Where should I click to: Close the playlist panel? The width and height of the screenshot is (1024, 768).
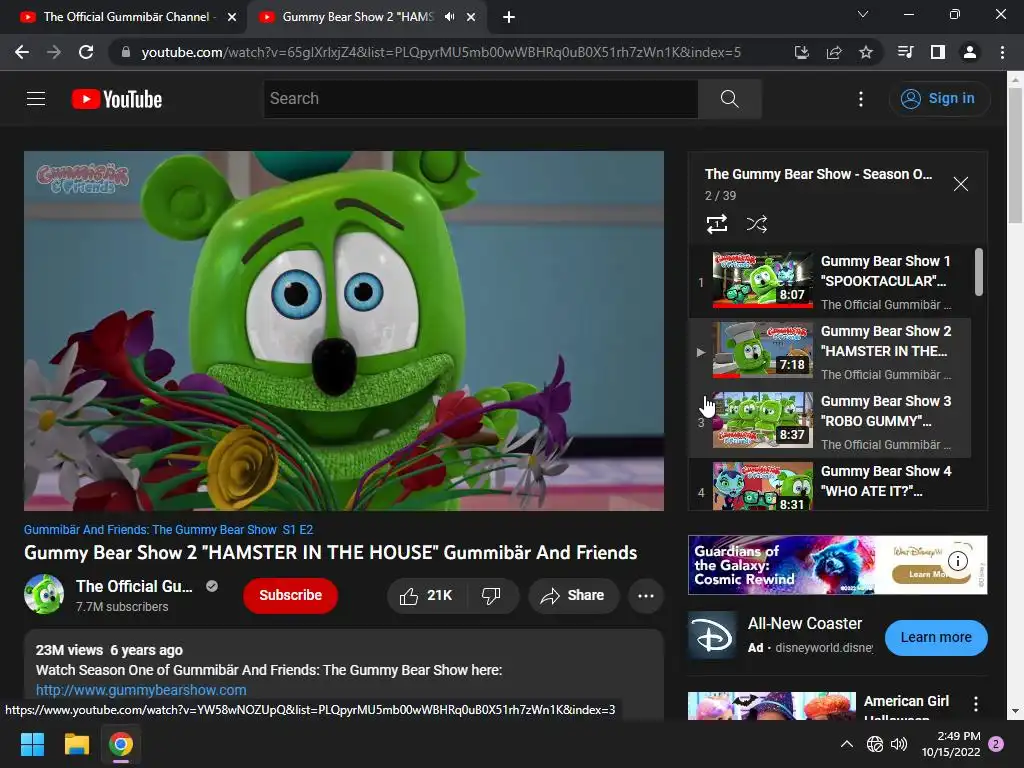point(961,184)
